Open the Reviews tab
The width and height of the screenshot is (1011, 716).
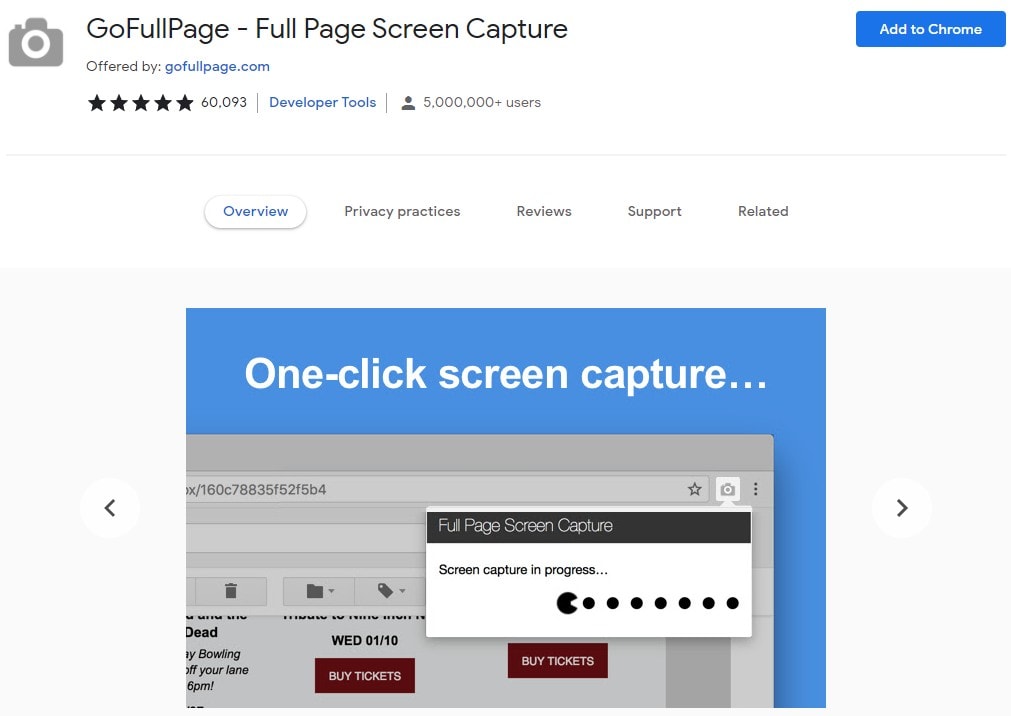click(x=544, y=212)
